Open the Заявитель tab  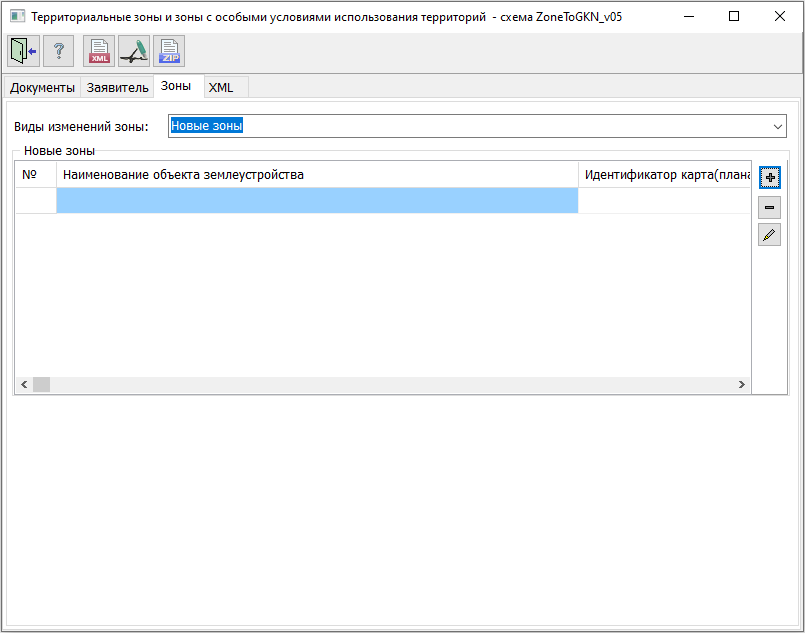pos(117,88)
